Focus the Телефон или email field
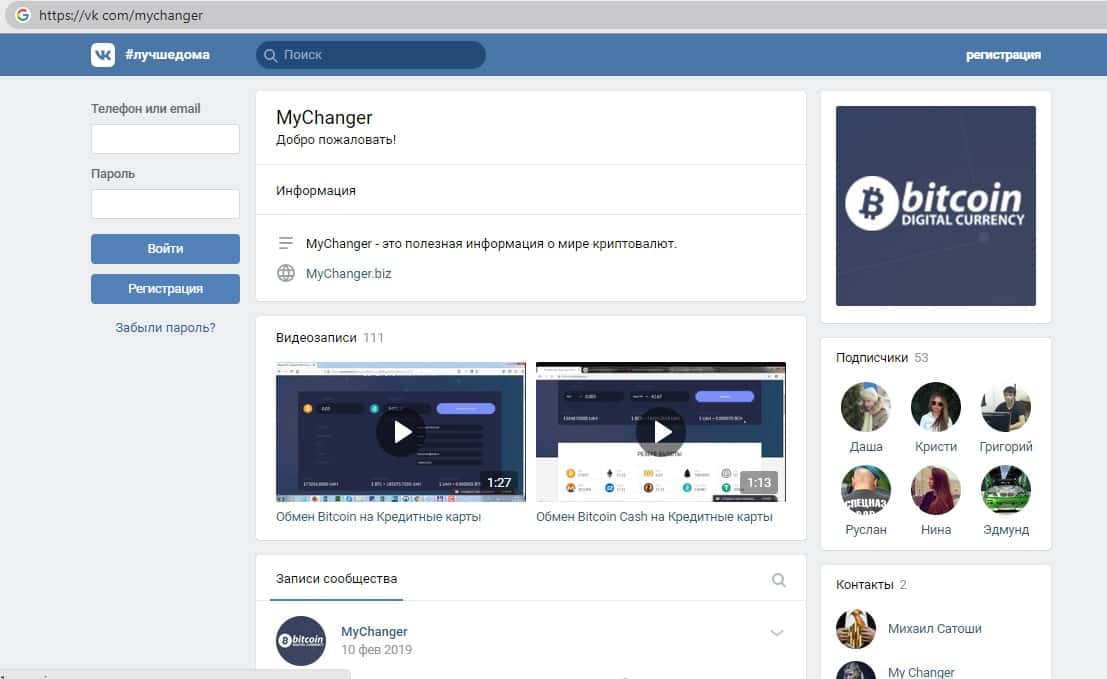 pyautogui.click(x=165, y=139)
